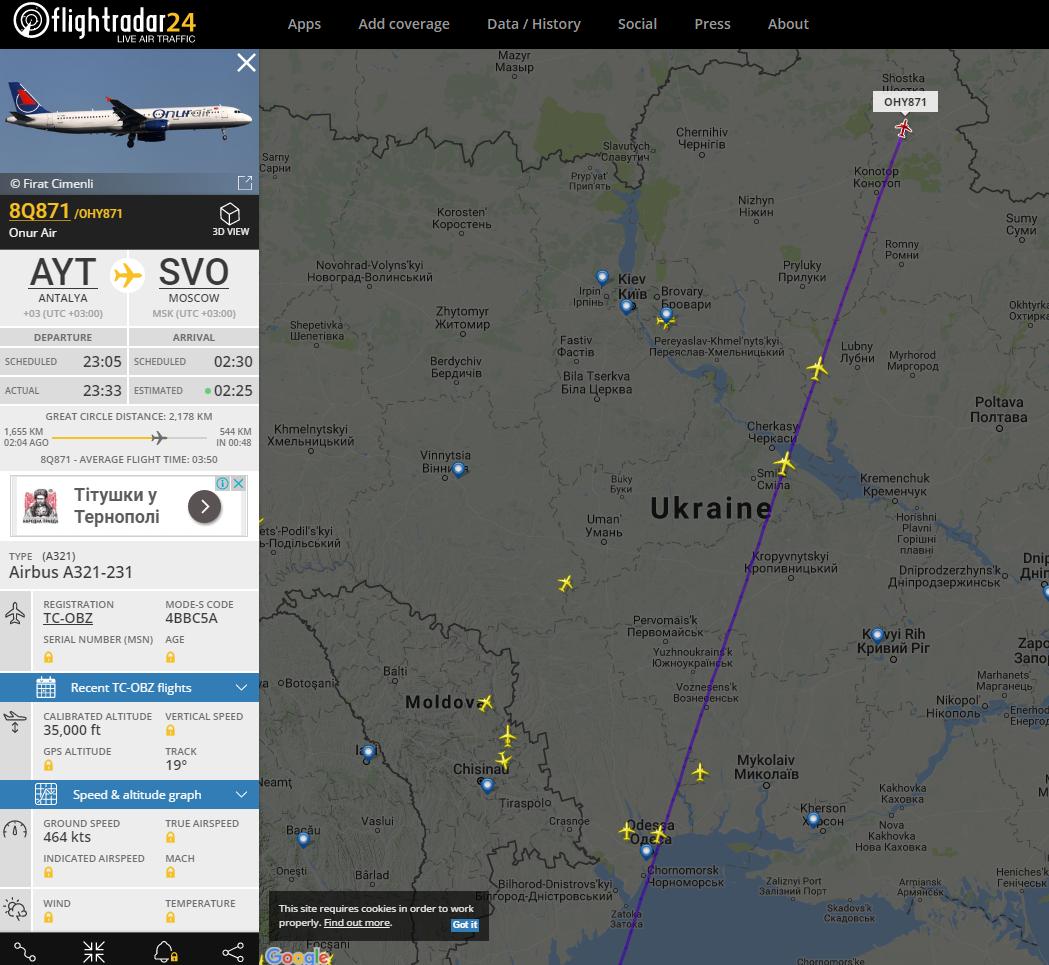
Task: Click the AYT origin airport code
Action: point(63,272)
